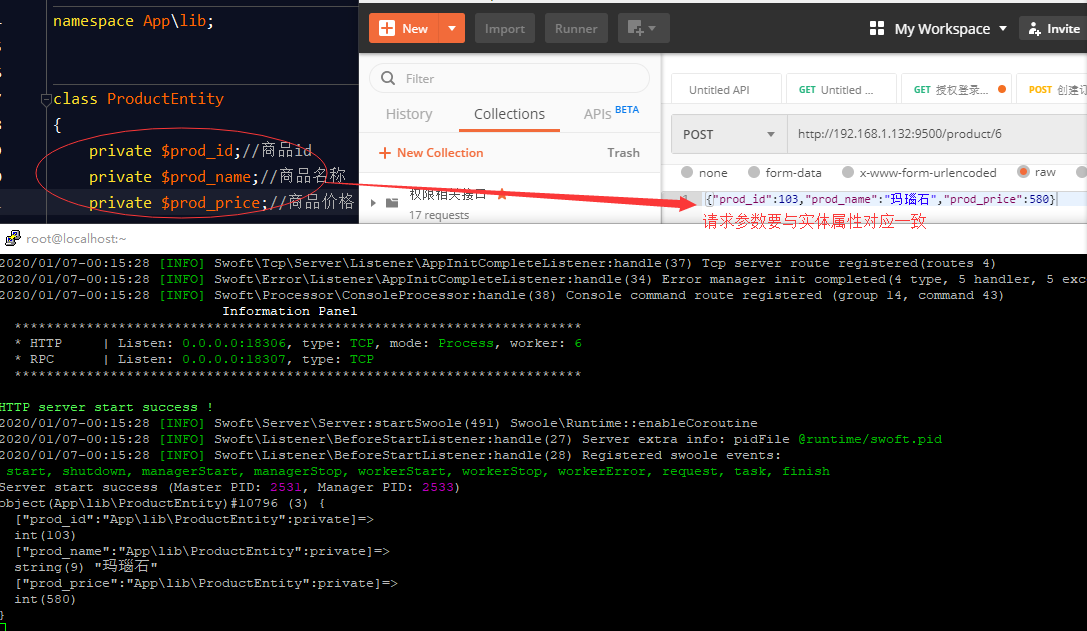Click the 'class ProductEntity' declaration
The image size is (1087, 631).
coord(138,98)
